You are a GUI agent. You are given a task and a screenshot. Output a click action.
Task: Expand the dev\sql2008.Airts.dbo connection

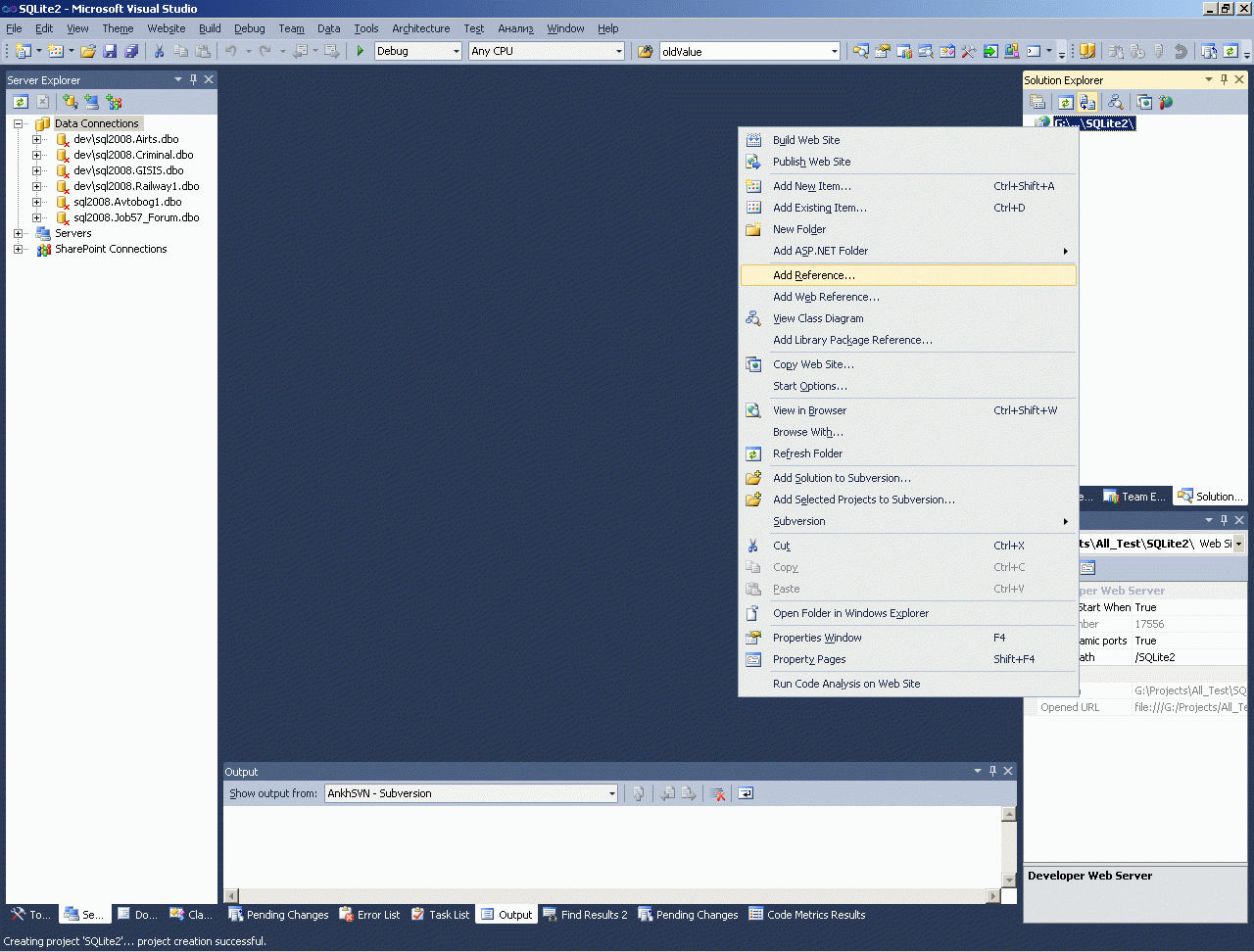pyautogui.click(x=36, y=139)
